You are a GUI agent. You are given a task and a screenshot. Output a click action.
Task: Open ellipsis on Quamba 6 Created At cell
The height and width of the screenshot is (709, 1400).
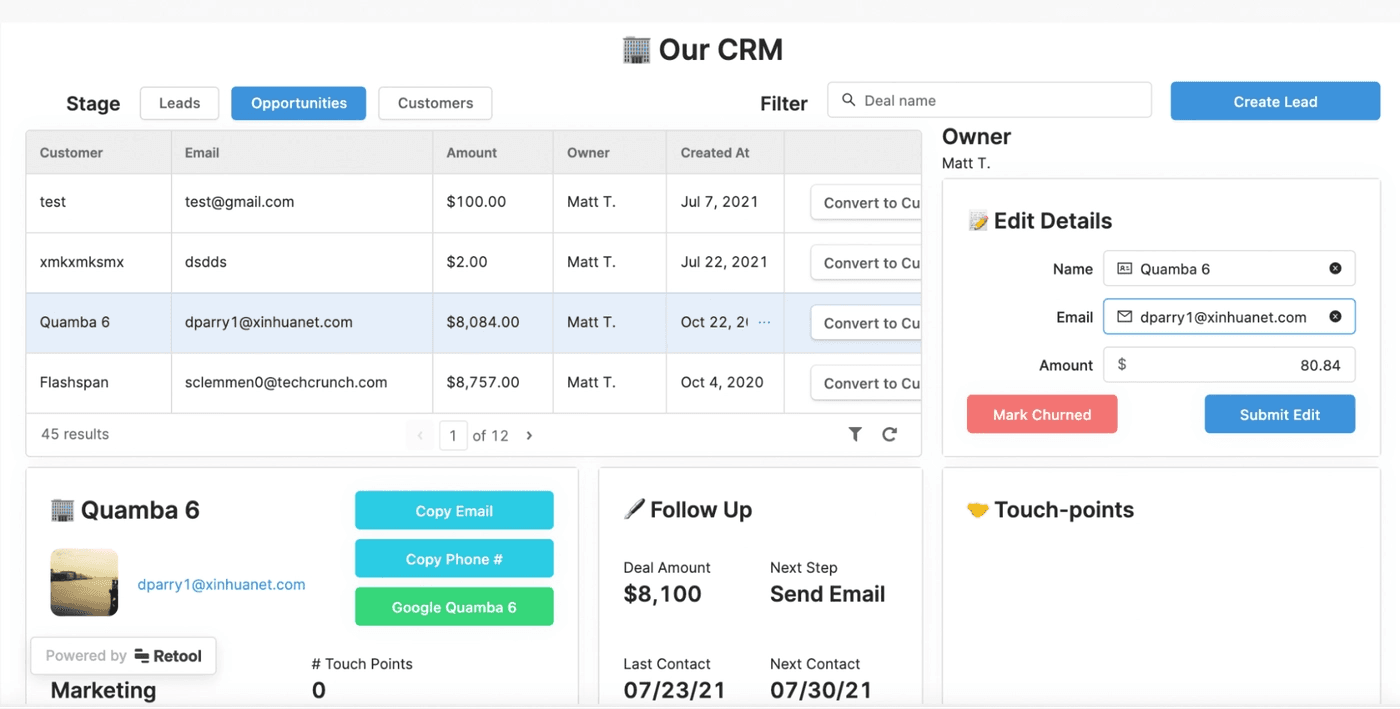tap(765, 322)
